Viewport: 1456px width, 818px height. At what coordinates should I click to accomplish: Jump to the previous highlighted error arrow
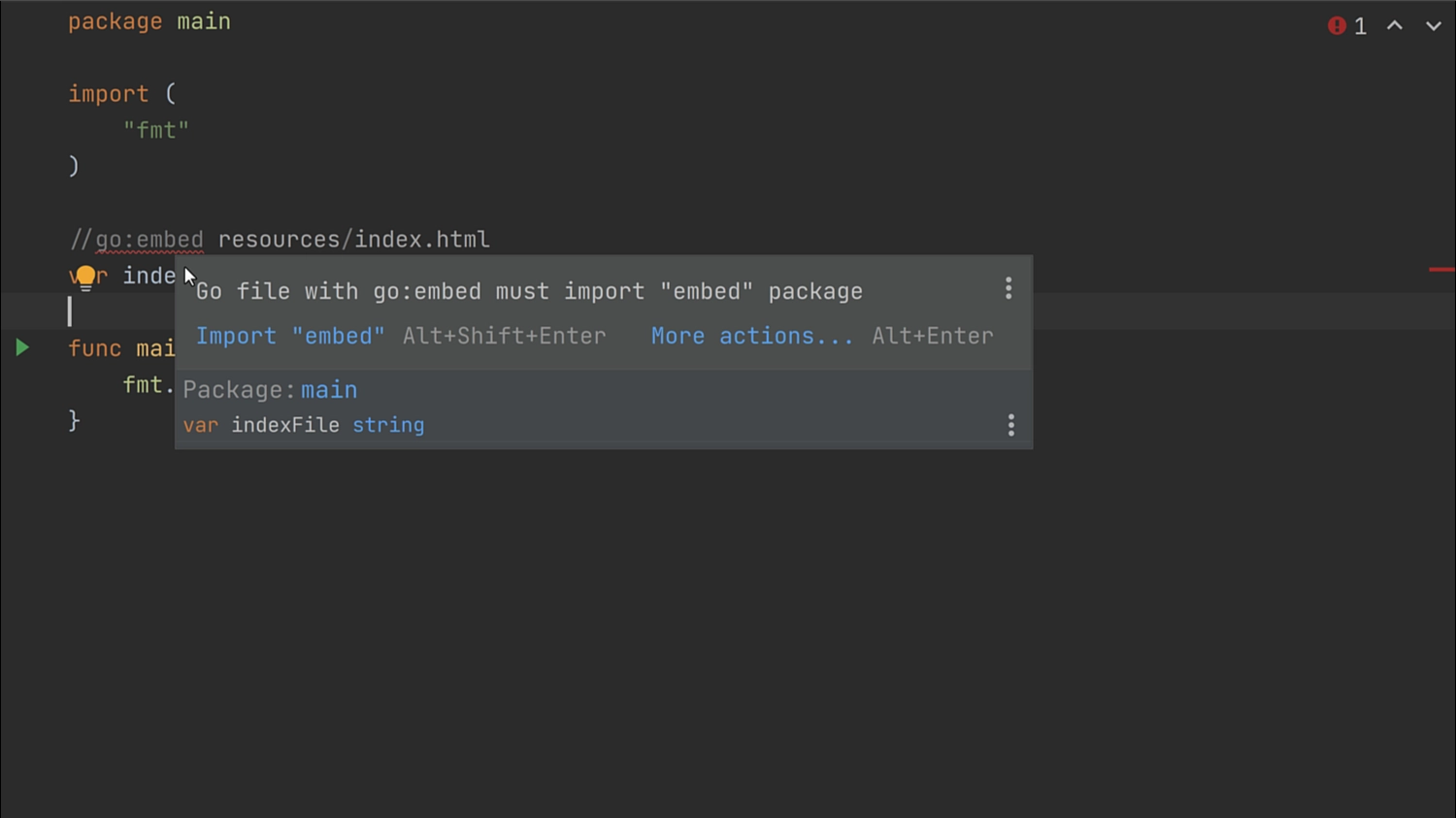point(1395,26)
